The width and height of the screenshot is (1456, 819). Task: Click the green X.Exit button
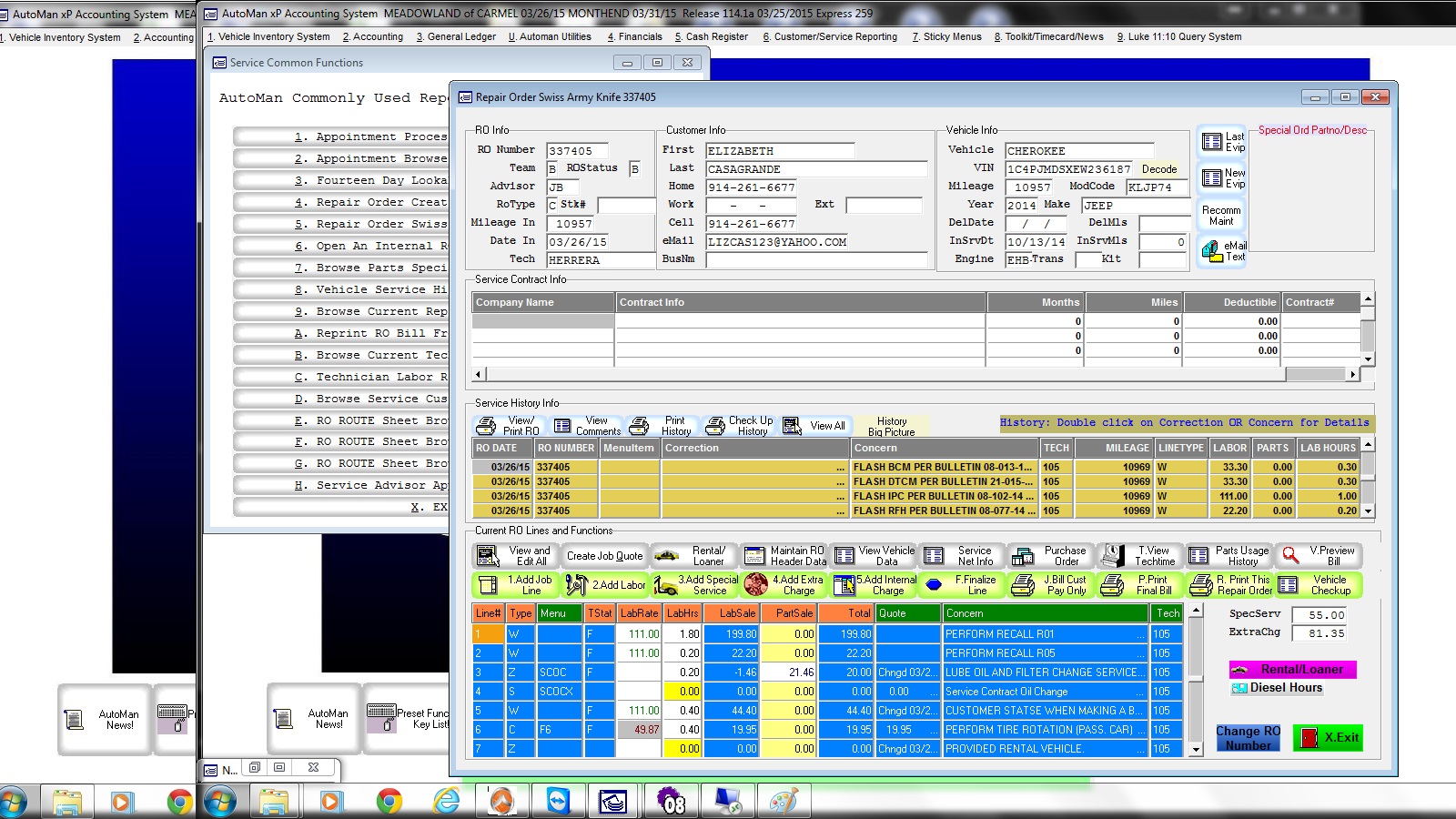1328,738
